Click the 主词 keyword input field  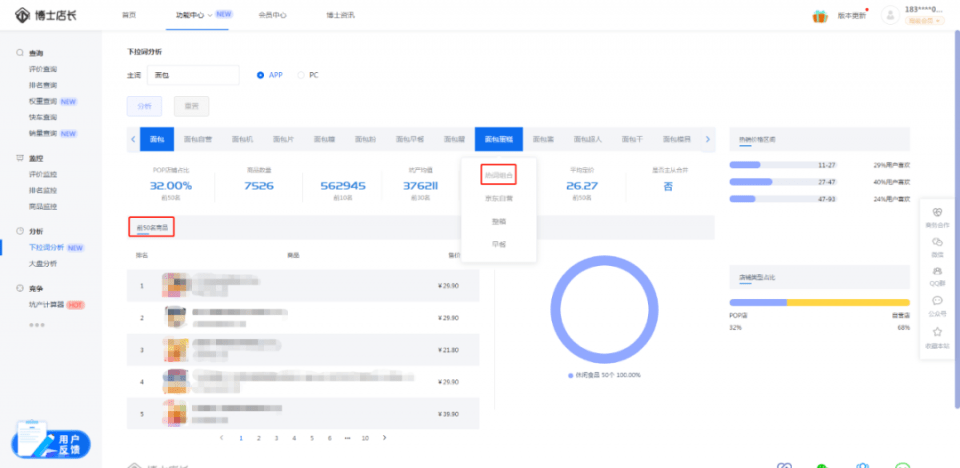click(192, 75)
